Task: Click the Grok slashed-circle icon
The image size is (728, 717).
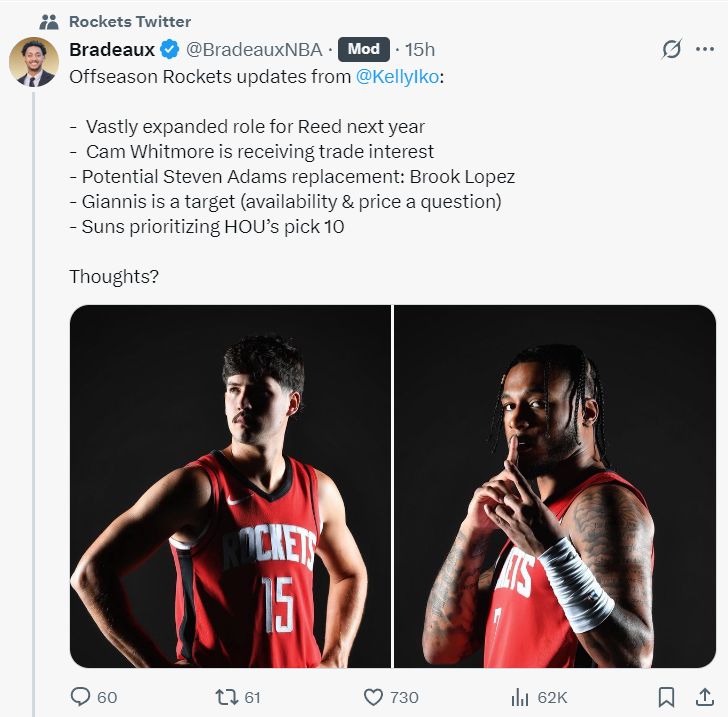Action: (x=671, y=49)
